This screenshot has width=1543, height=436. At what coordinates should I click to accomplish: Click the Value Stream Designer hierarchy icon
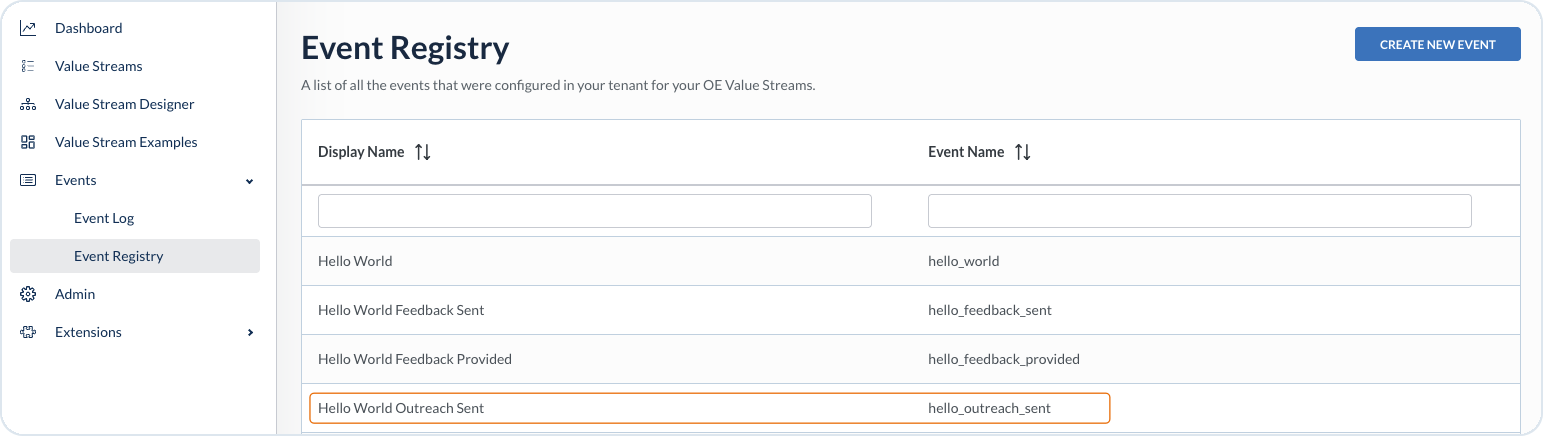(28, 104)
